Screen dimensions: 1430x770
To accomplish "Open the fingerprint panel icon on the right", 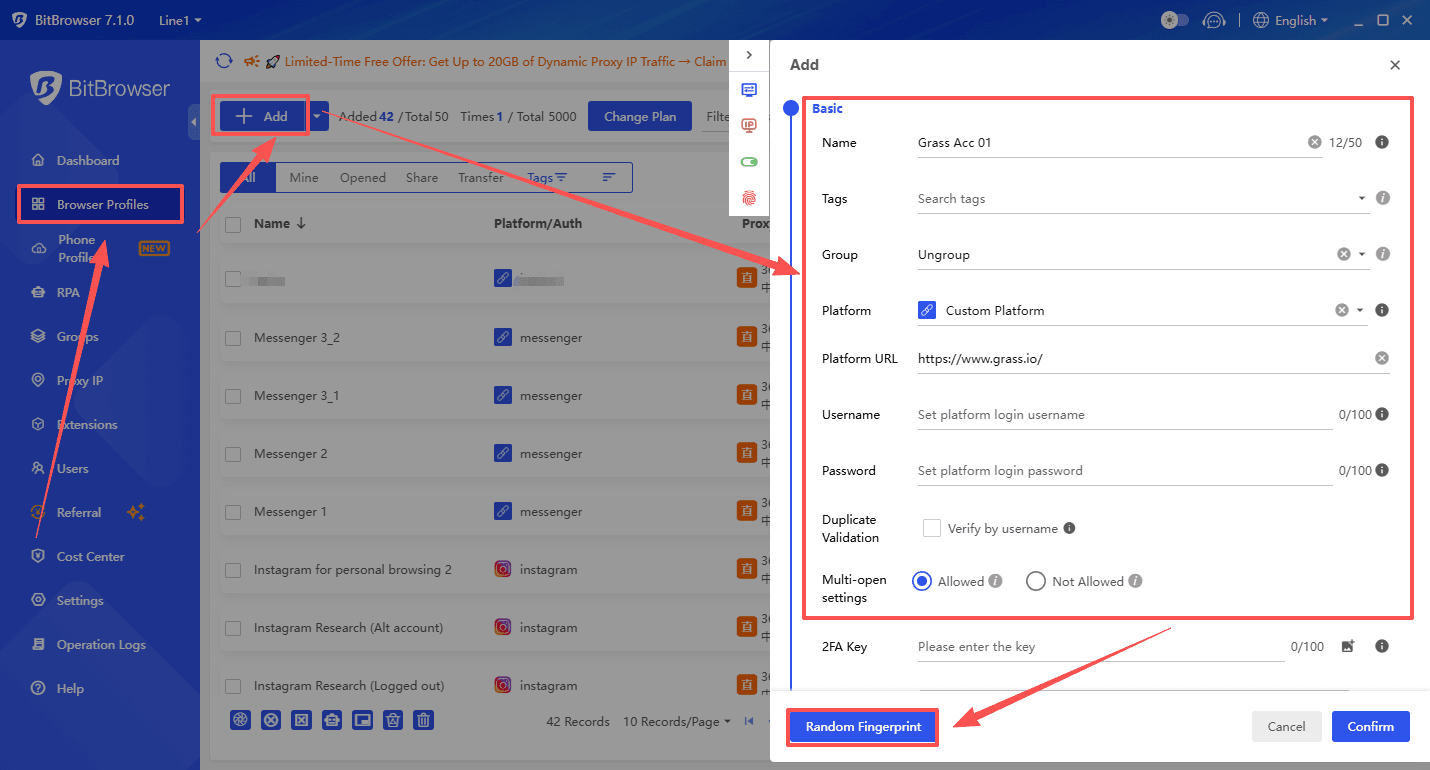I will click(750, 198).
